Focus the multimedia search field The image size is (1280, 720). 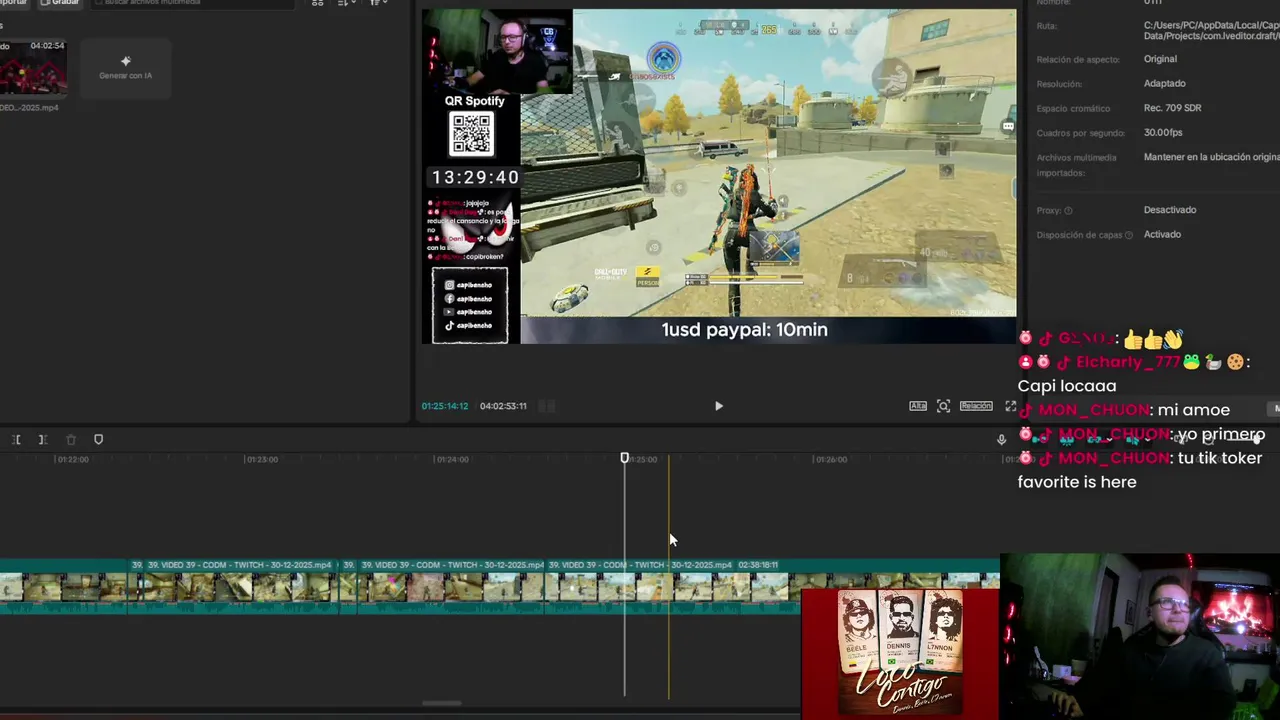[x=195, y=3]
